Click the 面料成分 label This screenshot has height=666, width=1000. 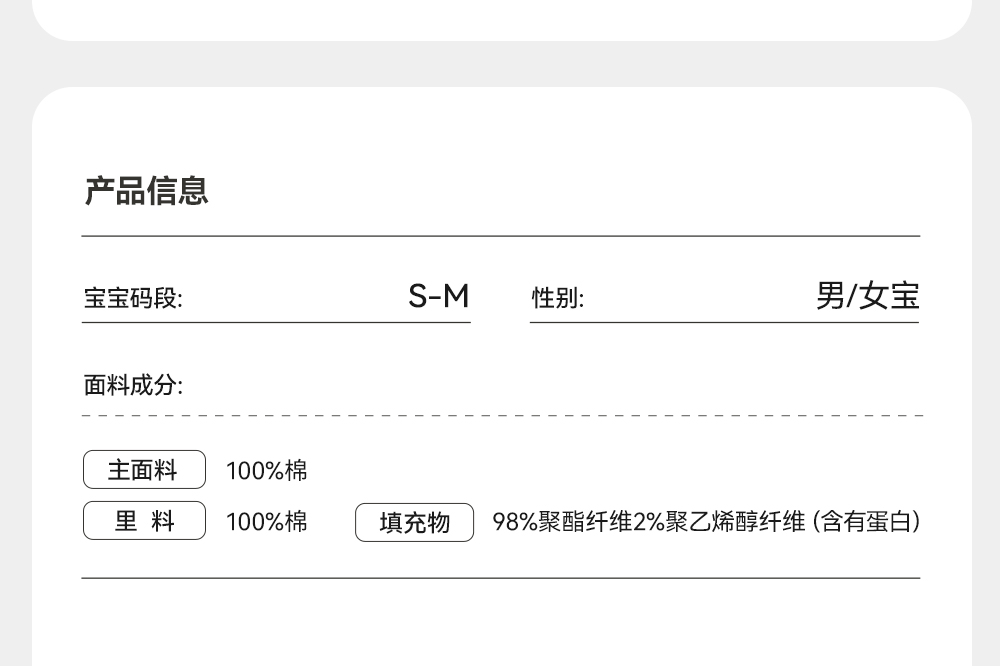coord(133,385)
